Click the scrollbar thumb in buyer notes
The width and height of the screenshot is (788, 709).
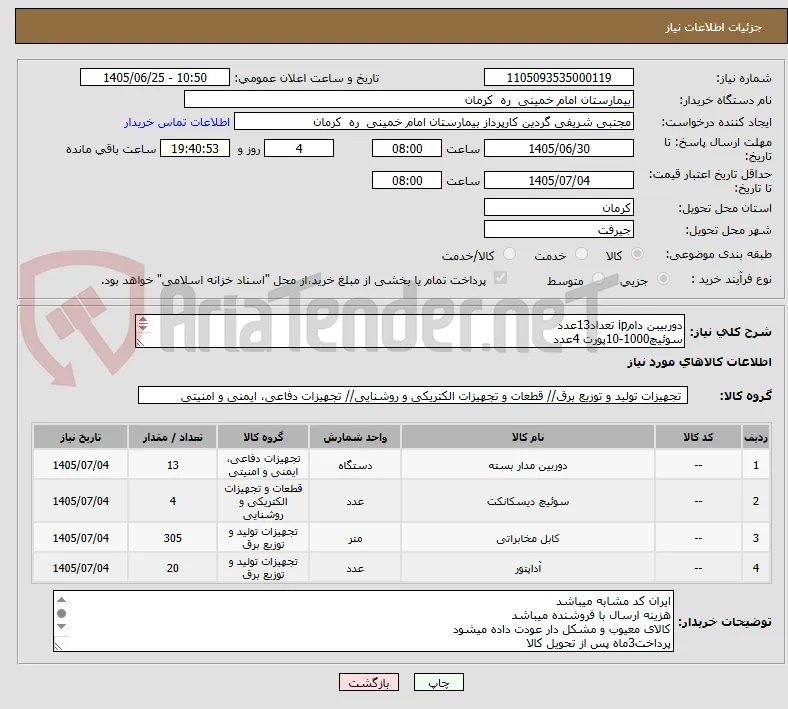pos(61,613)
